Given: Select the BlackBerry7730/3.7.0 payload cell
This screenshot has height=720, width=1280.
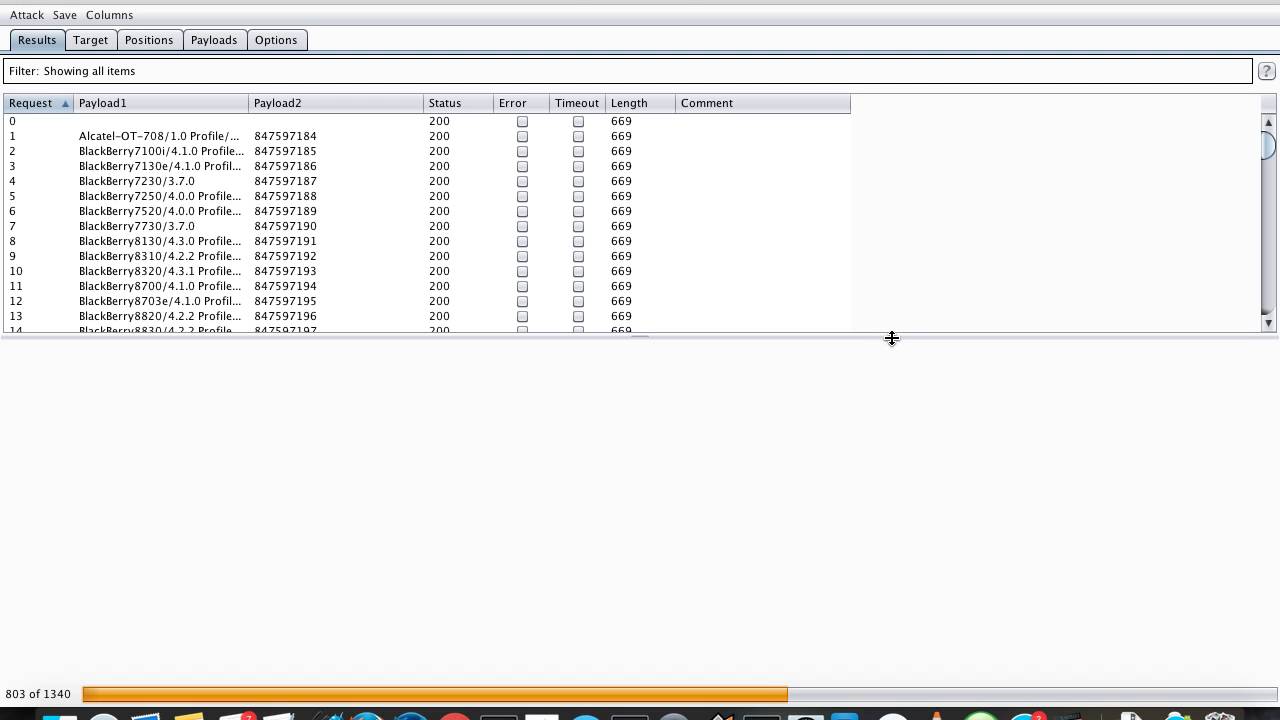Looking at the screenshot, I should coord(161,226).
